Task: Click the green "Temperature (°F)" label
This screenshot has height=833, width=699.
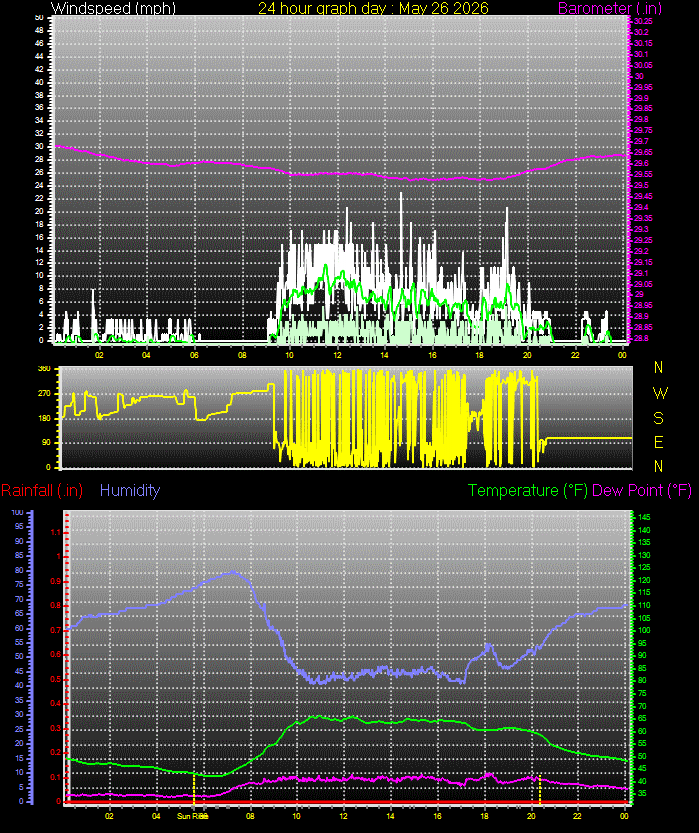Action: point(527,490)
